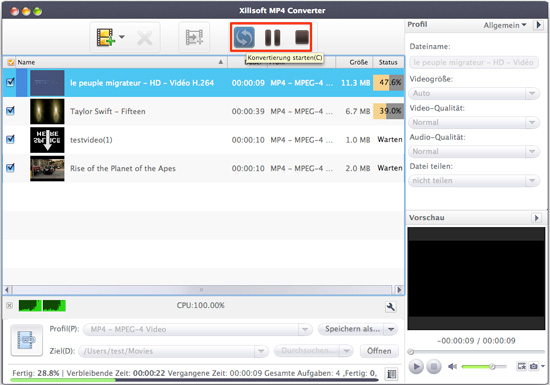Image resolution: width=550 pixels, height=385 pixels.
Task: Toggle the select-all checkbox in header
Action: (x=11, y=62)
